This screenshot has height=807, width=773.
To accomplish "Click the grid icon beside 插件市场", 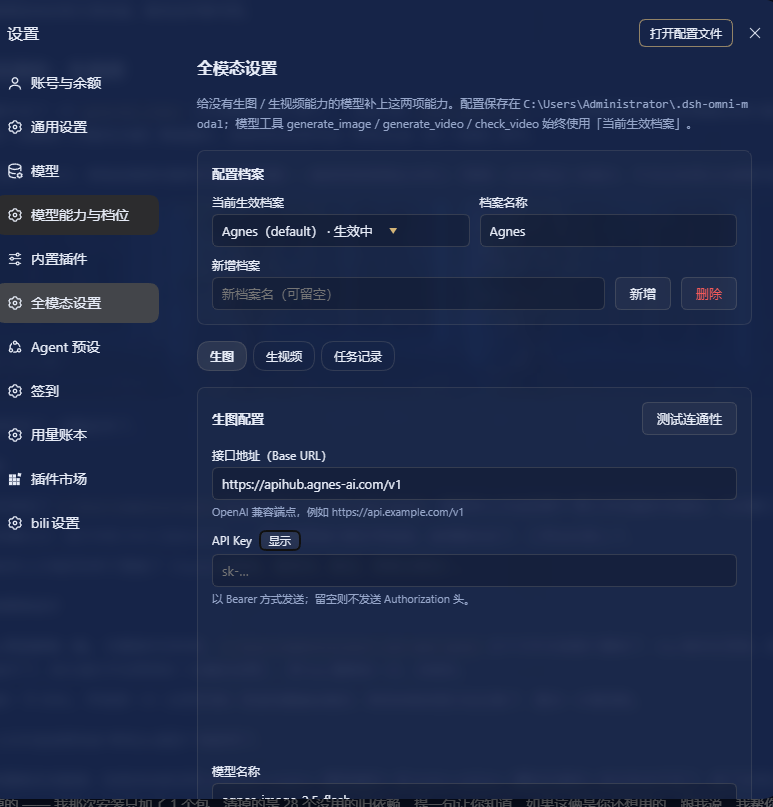I will [x=15, y=479].
